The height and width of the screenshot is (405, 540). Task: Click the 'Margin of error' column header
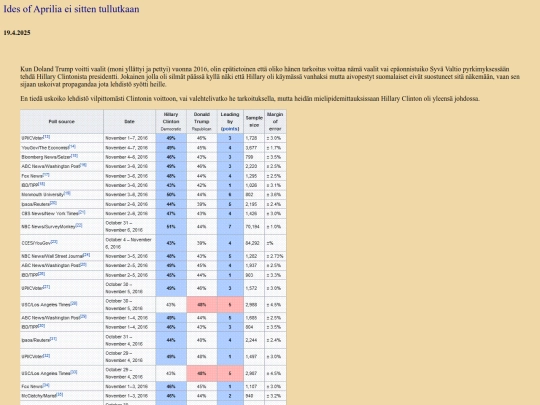pos(275,122)
